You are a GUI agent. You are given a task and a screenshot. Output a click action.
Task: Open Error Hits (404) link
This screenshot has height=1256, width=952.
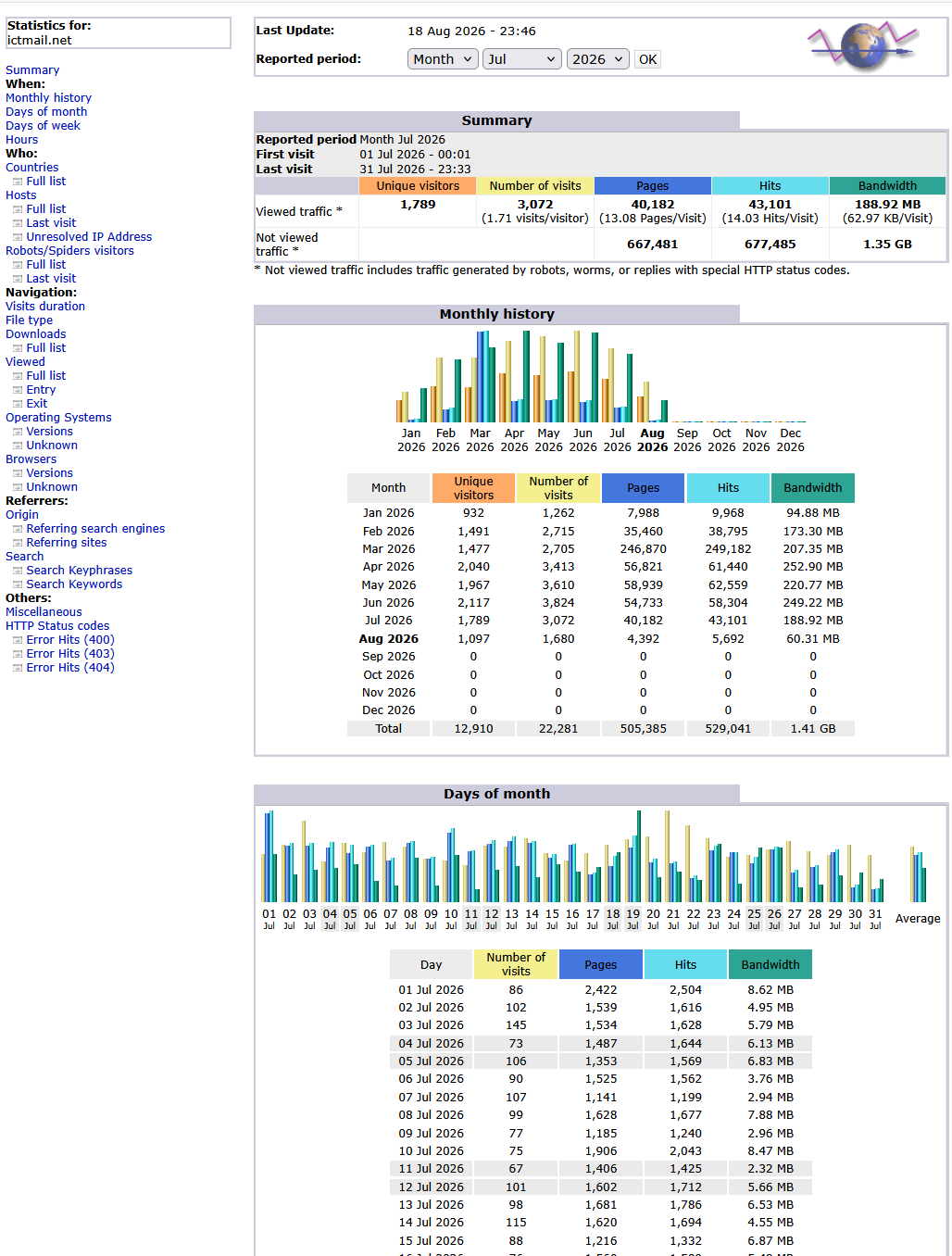(70, 668)
